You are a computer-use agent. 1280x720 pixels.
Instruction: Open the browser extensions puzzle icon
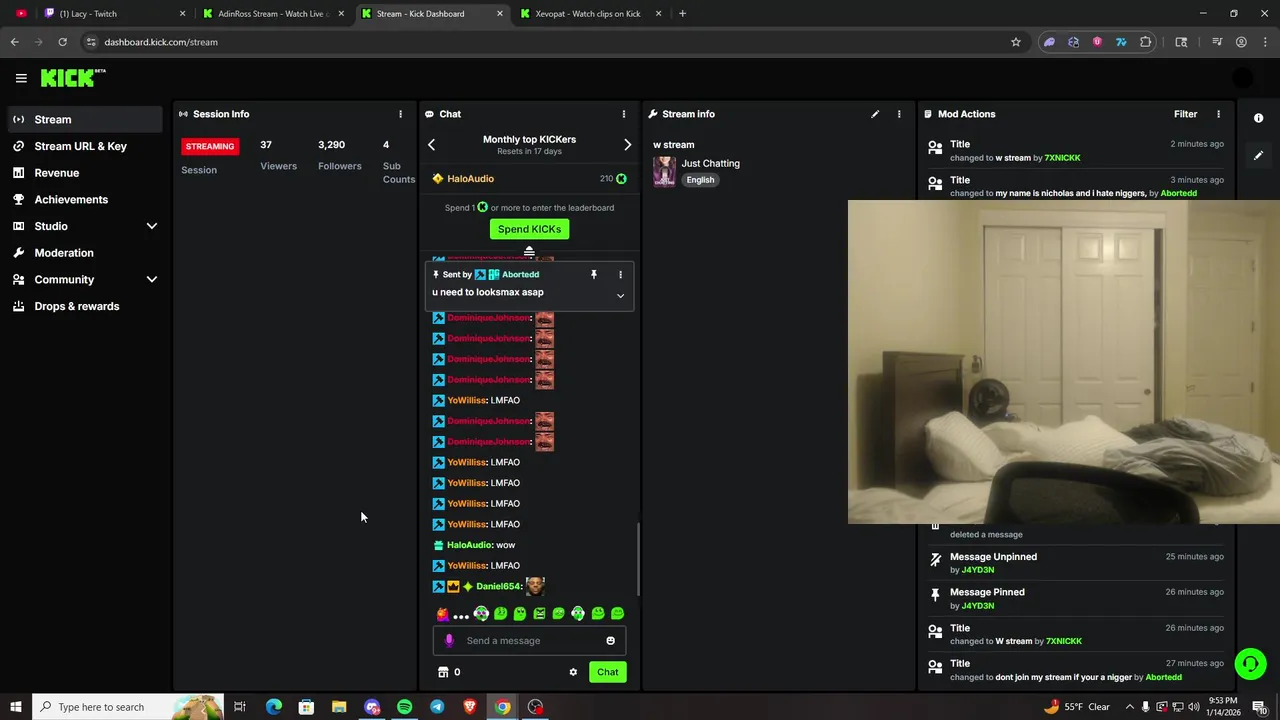coord(1146,42)
